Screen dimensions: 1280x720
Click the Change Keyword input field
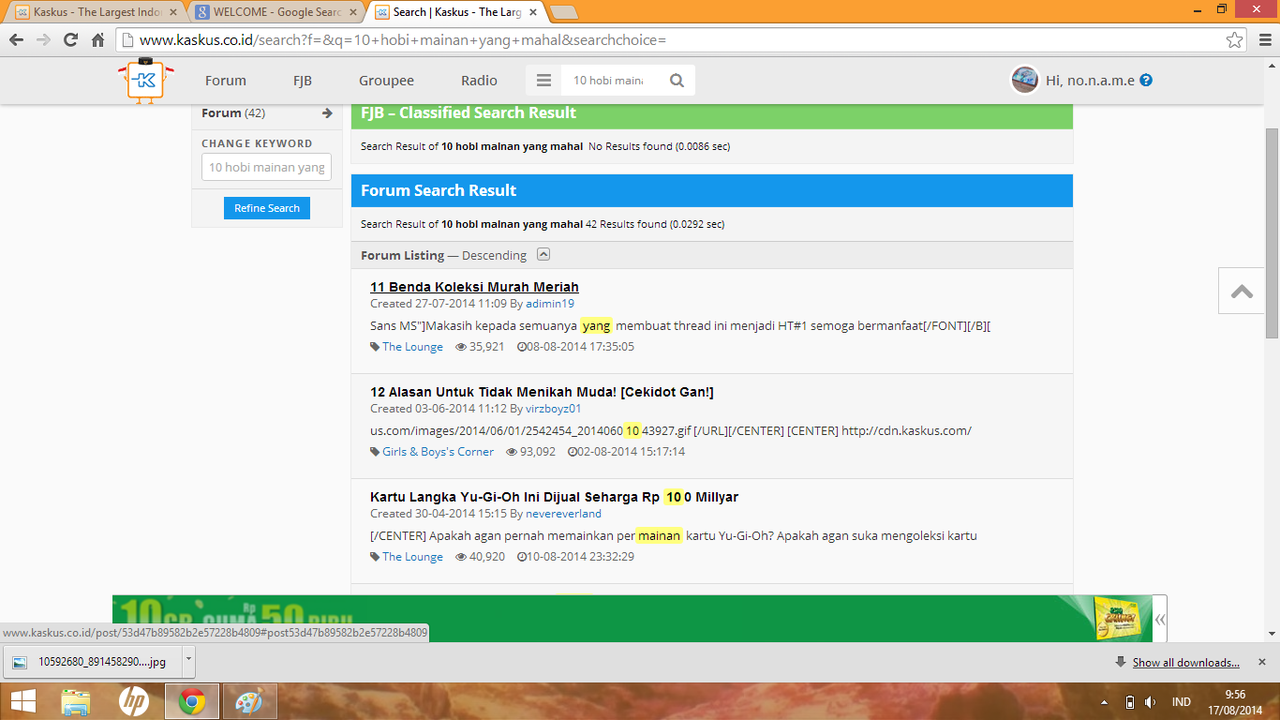point(266,167)
